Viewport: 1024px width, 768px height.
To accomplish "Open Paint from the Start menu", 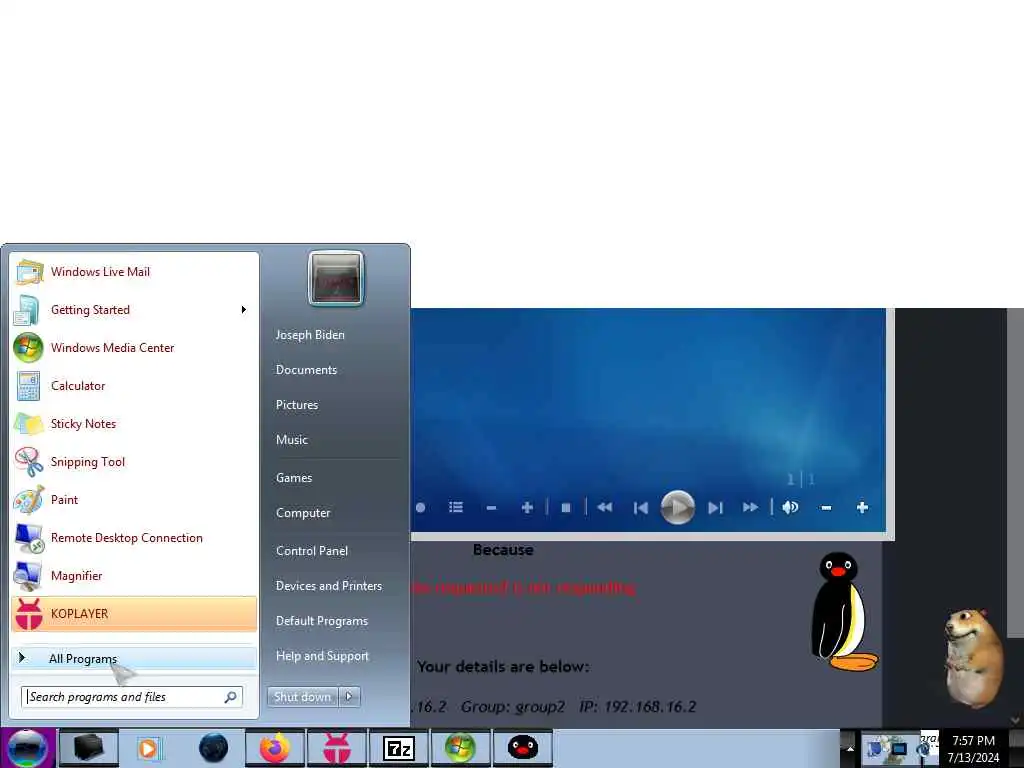I will point(134,500).
